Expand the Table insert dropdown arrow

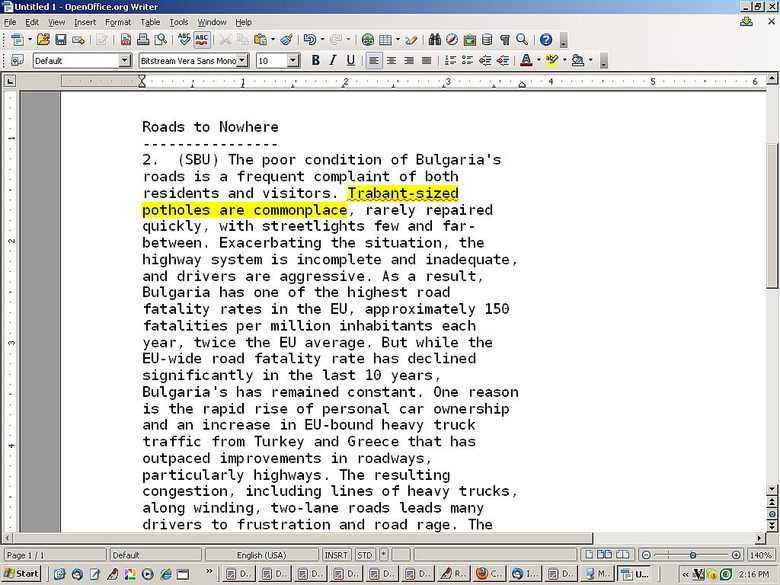pyautogui.click(x=397, y=40)
